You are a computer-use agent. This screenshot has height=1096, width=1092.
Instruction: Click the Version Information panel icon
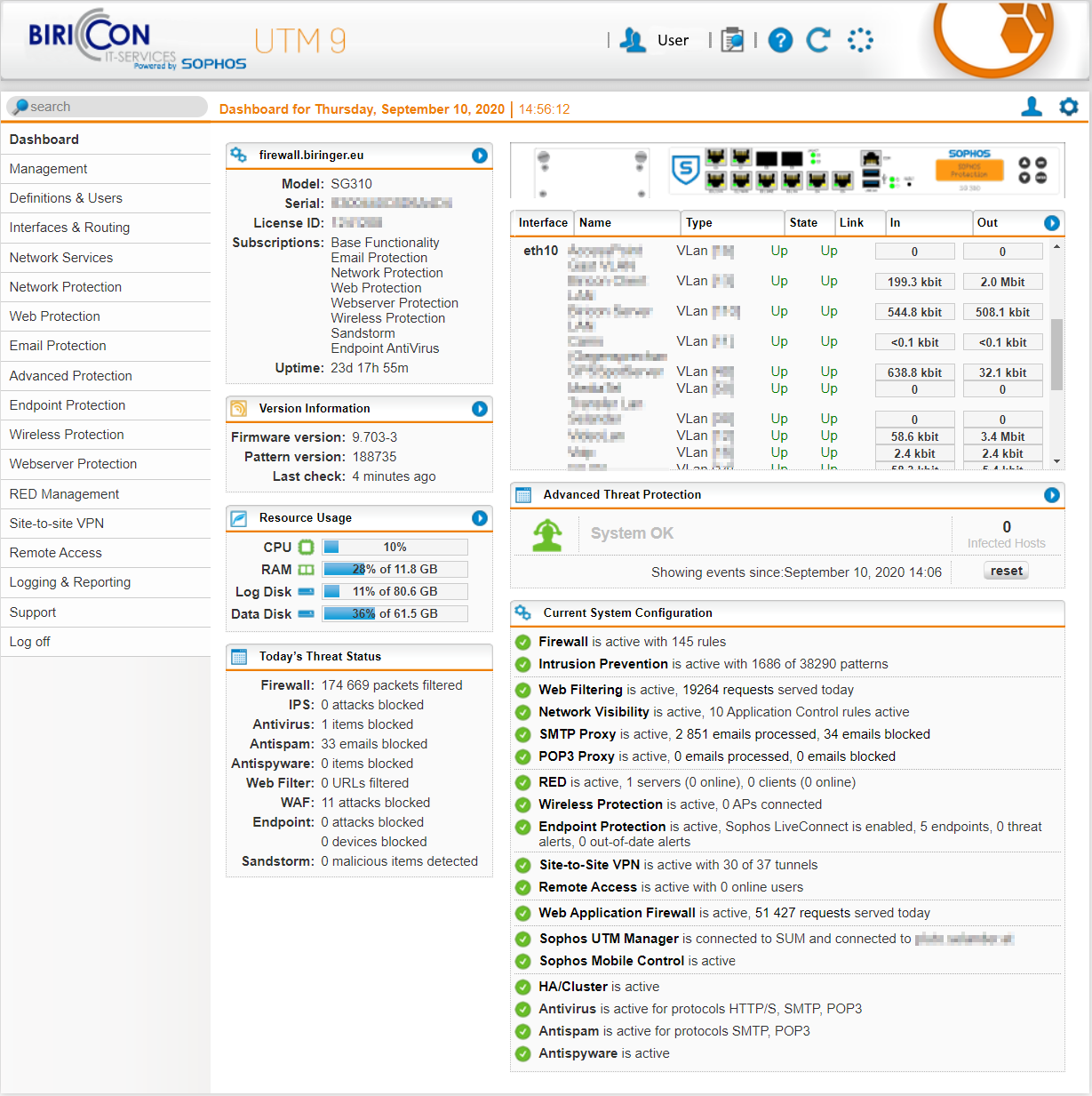point(239,408)
